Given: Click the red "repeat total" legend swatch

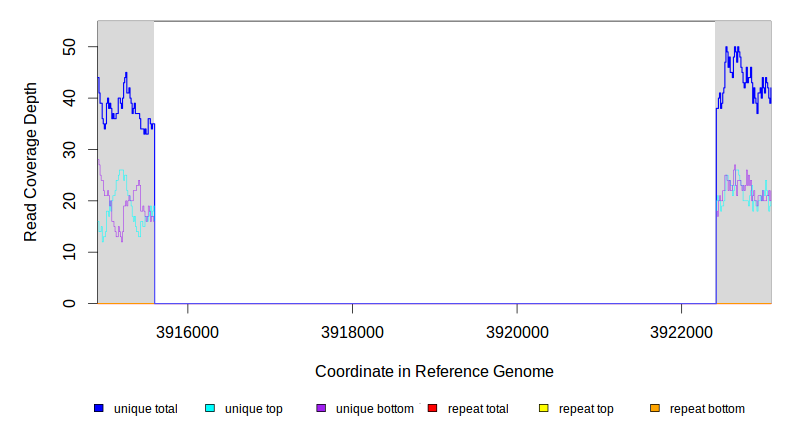Looking at the screenshot, I should pyautogui.click(x=432, y=409).
